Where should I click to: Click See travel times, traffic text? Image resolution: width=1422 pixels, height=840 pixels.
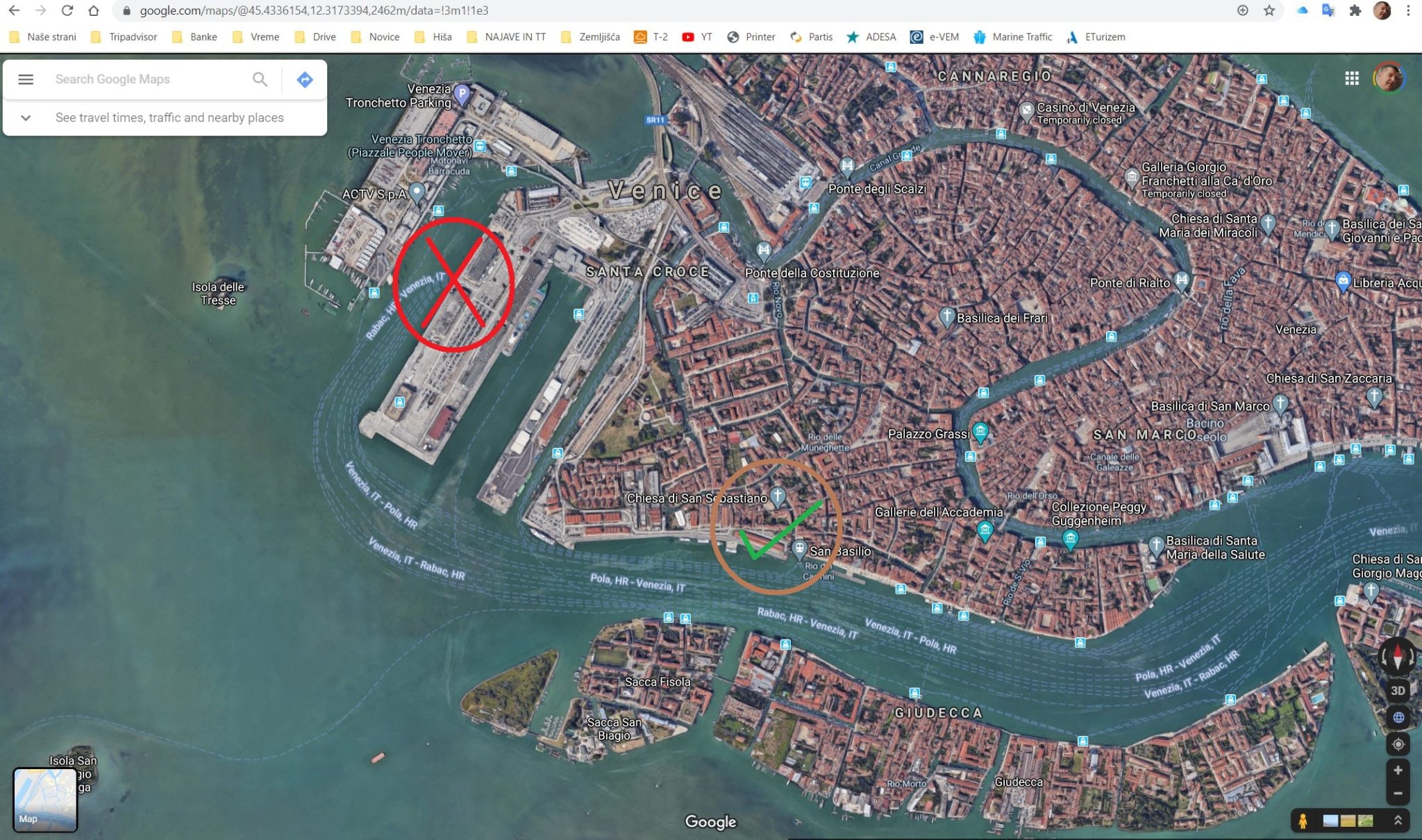coord(169,117)
